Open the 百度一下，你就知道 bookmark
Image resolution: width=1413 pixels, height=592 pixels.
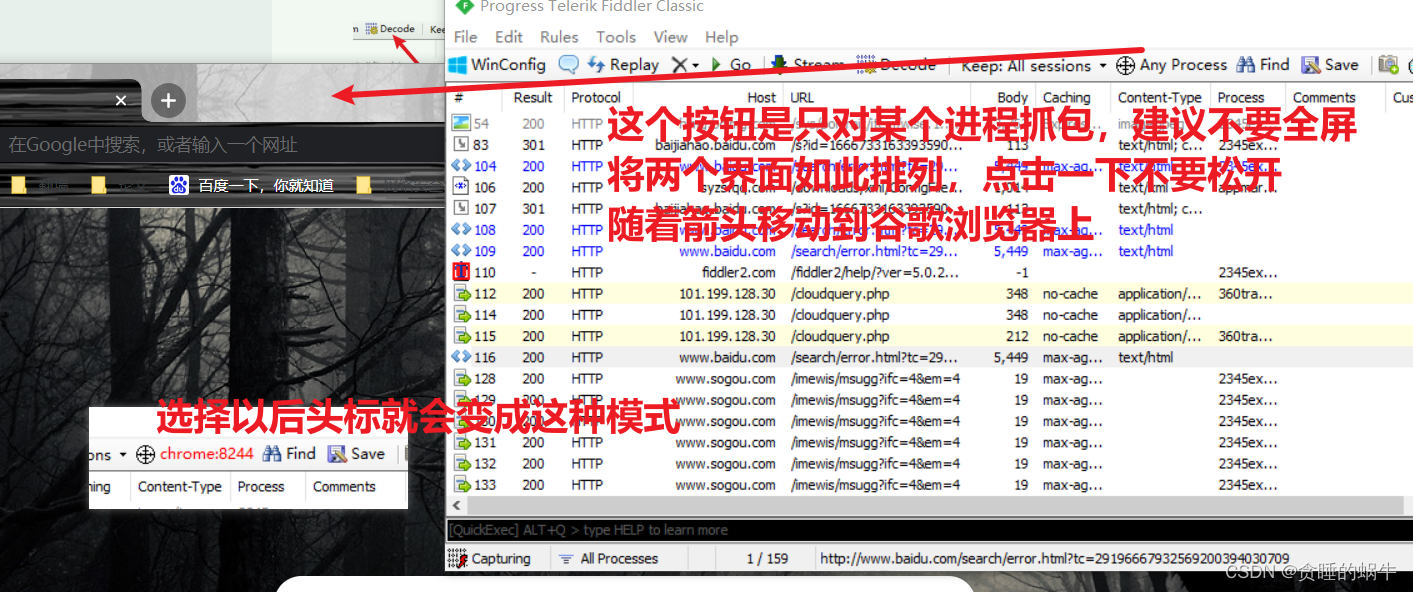click(252, 185)
